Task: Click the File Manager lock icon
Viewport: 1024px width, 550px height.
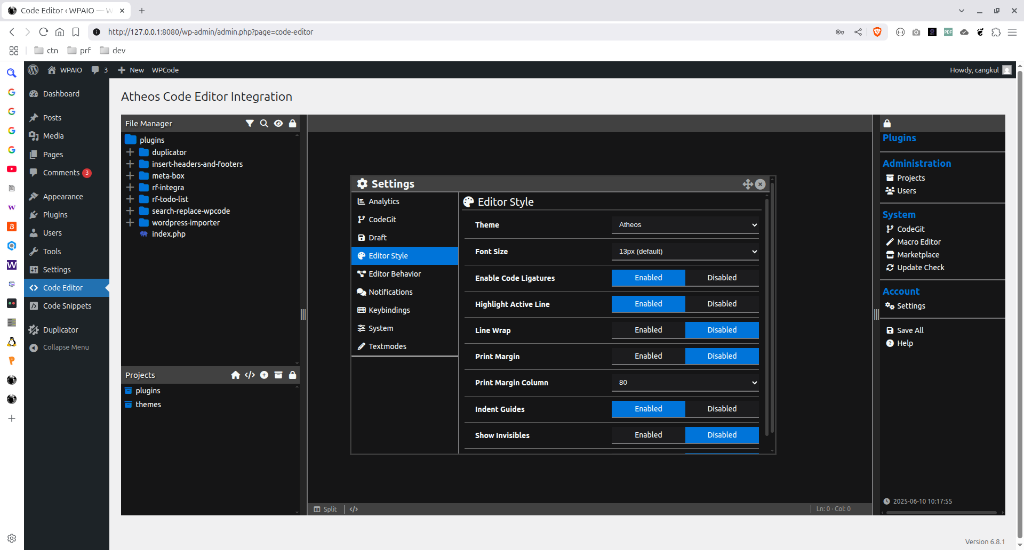Action: pyautogui.click(x=293, y=123)
